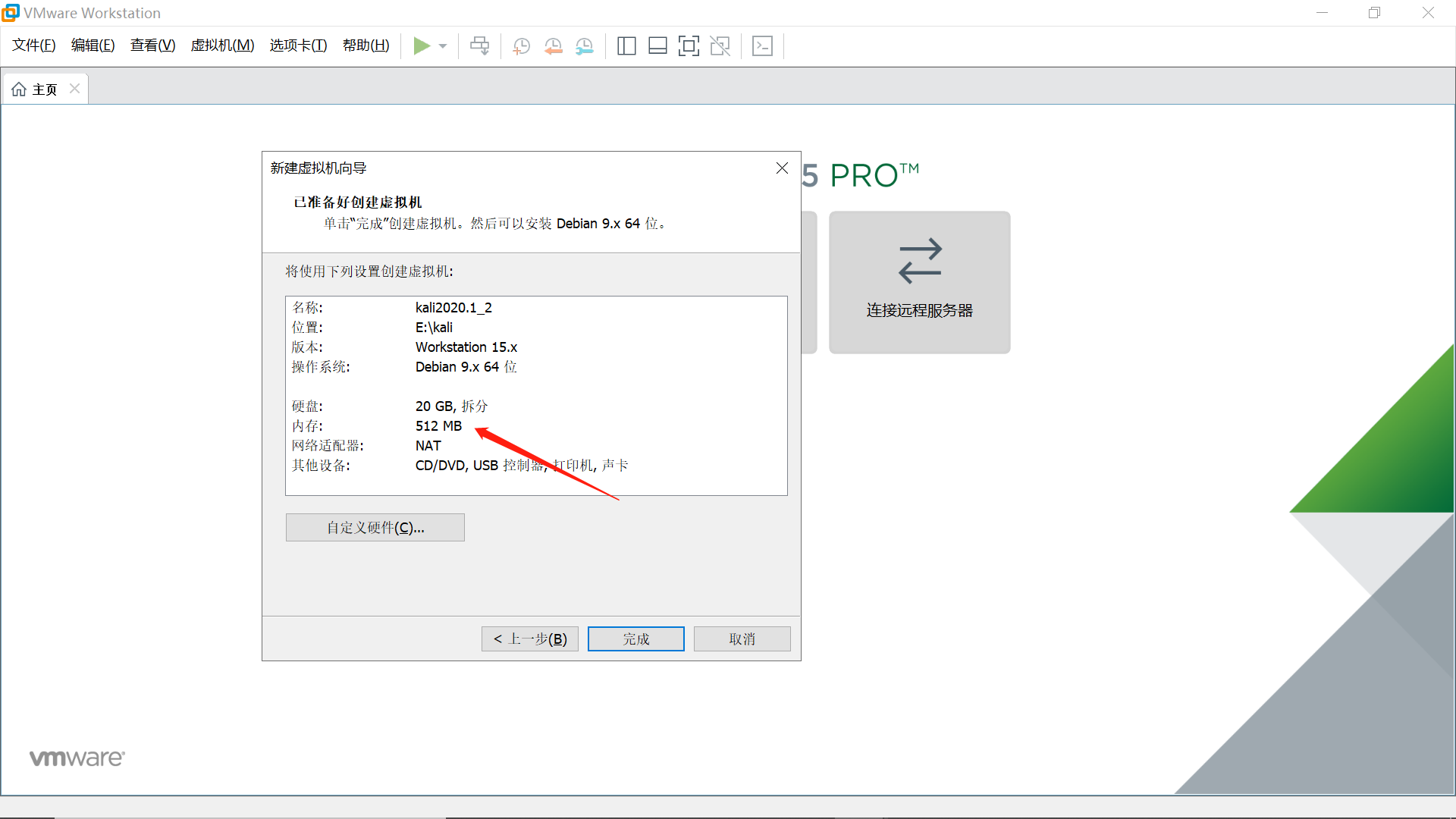Enter full screen mode
Viewport: 1456px width, 819px height.
click(x=689, y=46)
